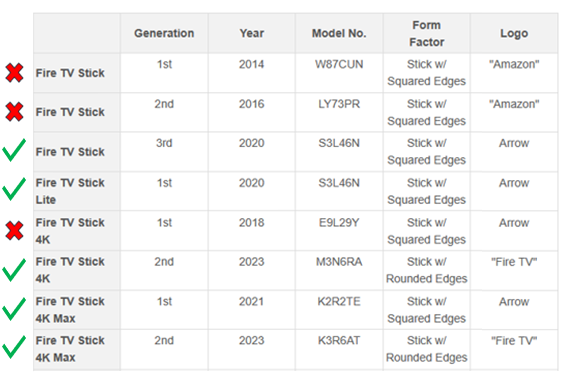This screenshot has height=382, width=566.
Task: Select the E9L29Y model number cell
Action: [x=339, y=231]
